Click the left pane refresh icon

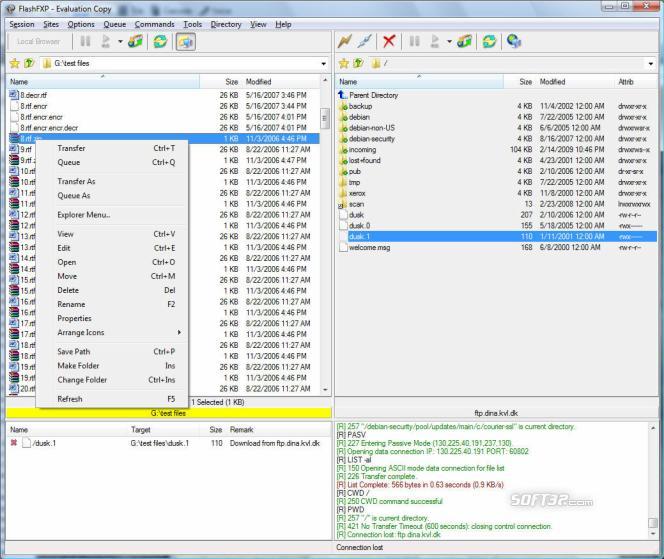[x=160, y=42]
